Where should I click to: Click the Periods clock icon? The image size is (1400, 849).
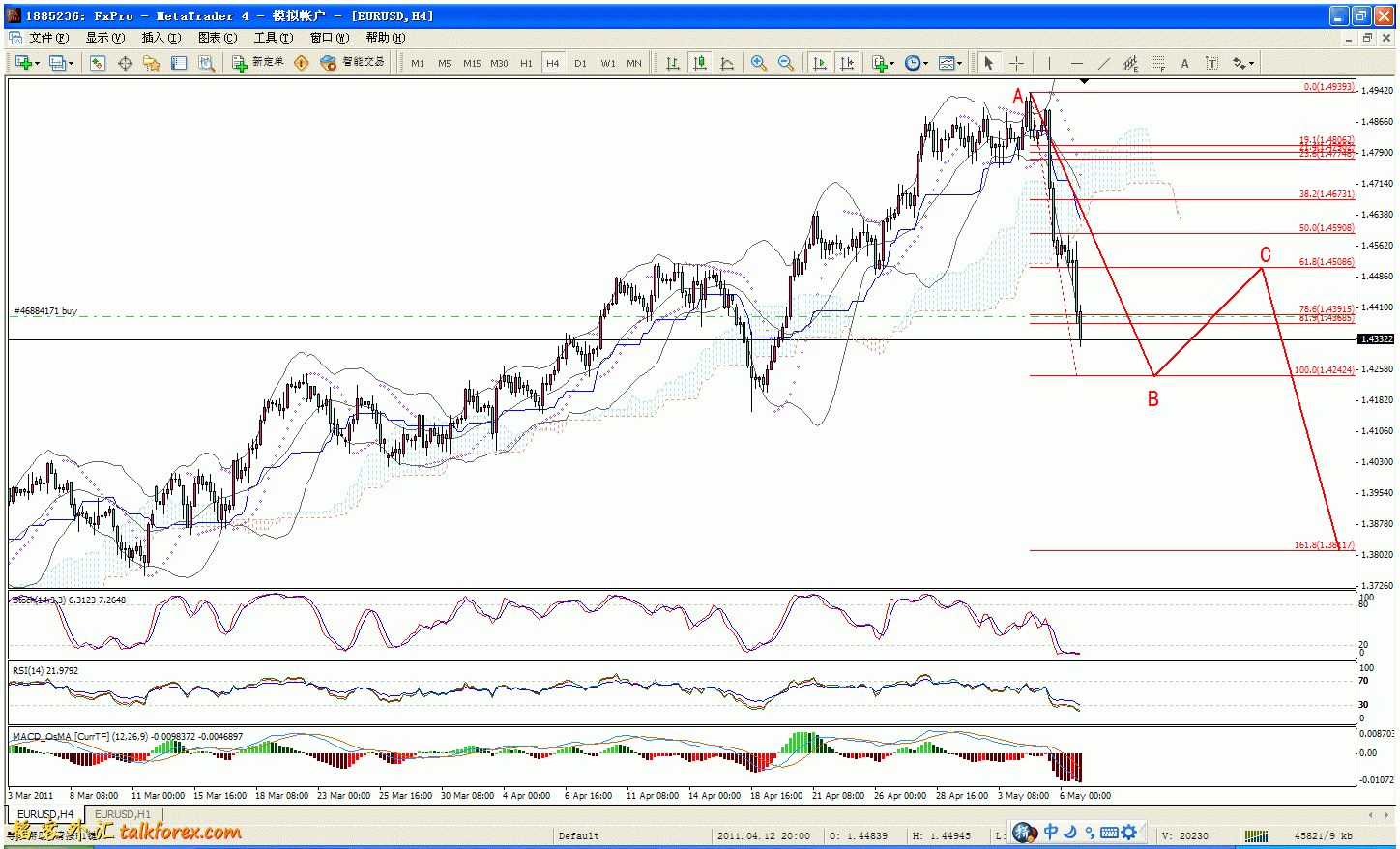pyautogui.click(x=913, y=63)
